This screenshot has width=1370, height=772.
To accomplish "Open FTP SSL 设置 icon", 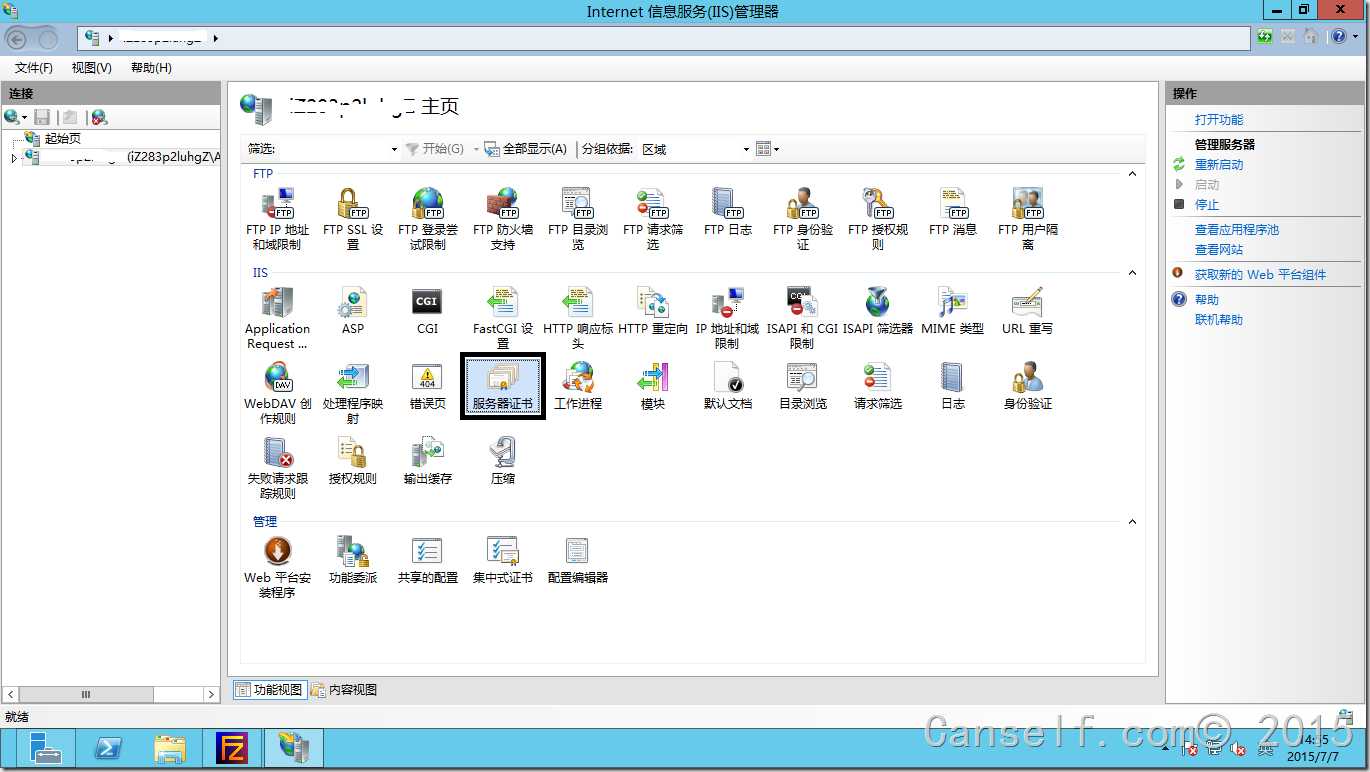I will (x=353, y=218).
